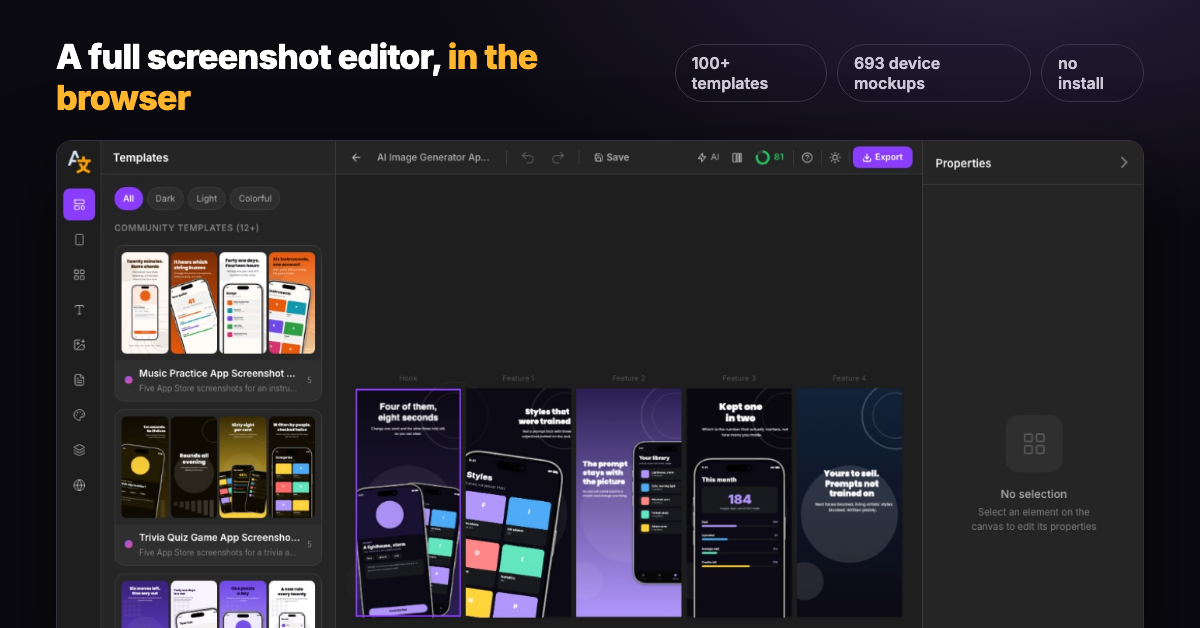Open Music Practice App Screenshot template thumbnail
Image resolution: width=1200 pixels, height=628 pixels.
tap(218, 303)
